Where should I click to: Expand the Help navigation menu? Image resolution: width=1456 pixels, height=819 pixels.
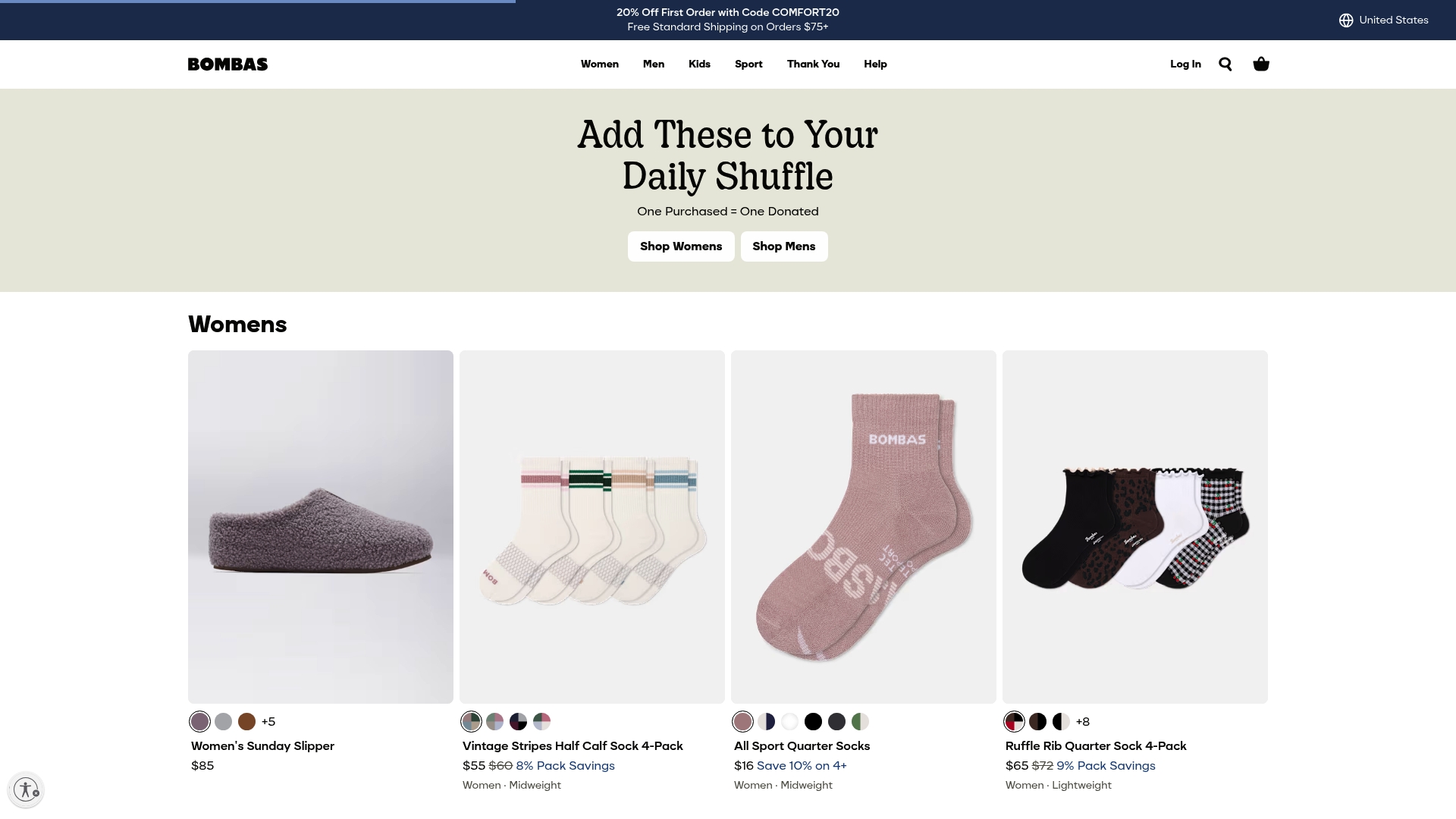coord(875,64)
